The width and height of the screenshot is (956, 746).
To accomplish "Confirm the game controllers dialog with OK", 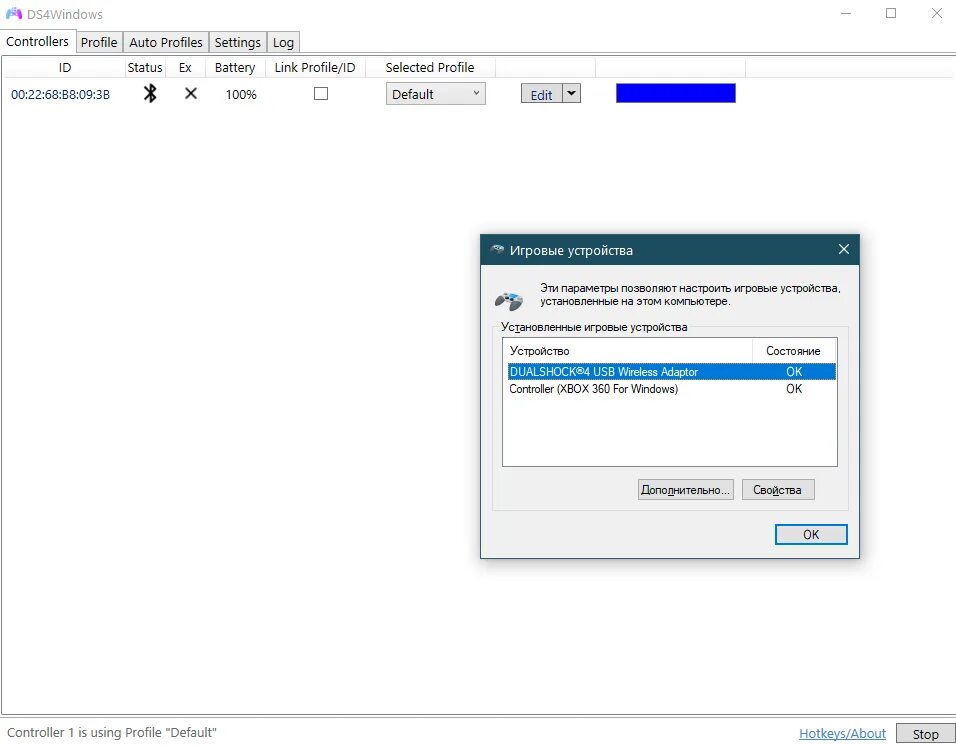I will point(811,535).
